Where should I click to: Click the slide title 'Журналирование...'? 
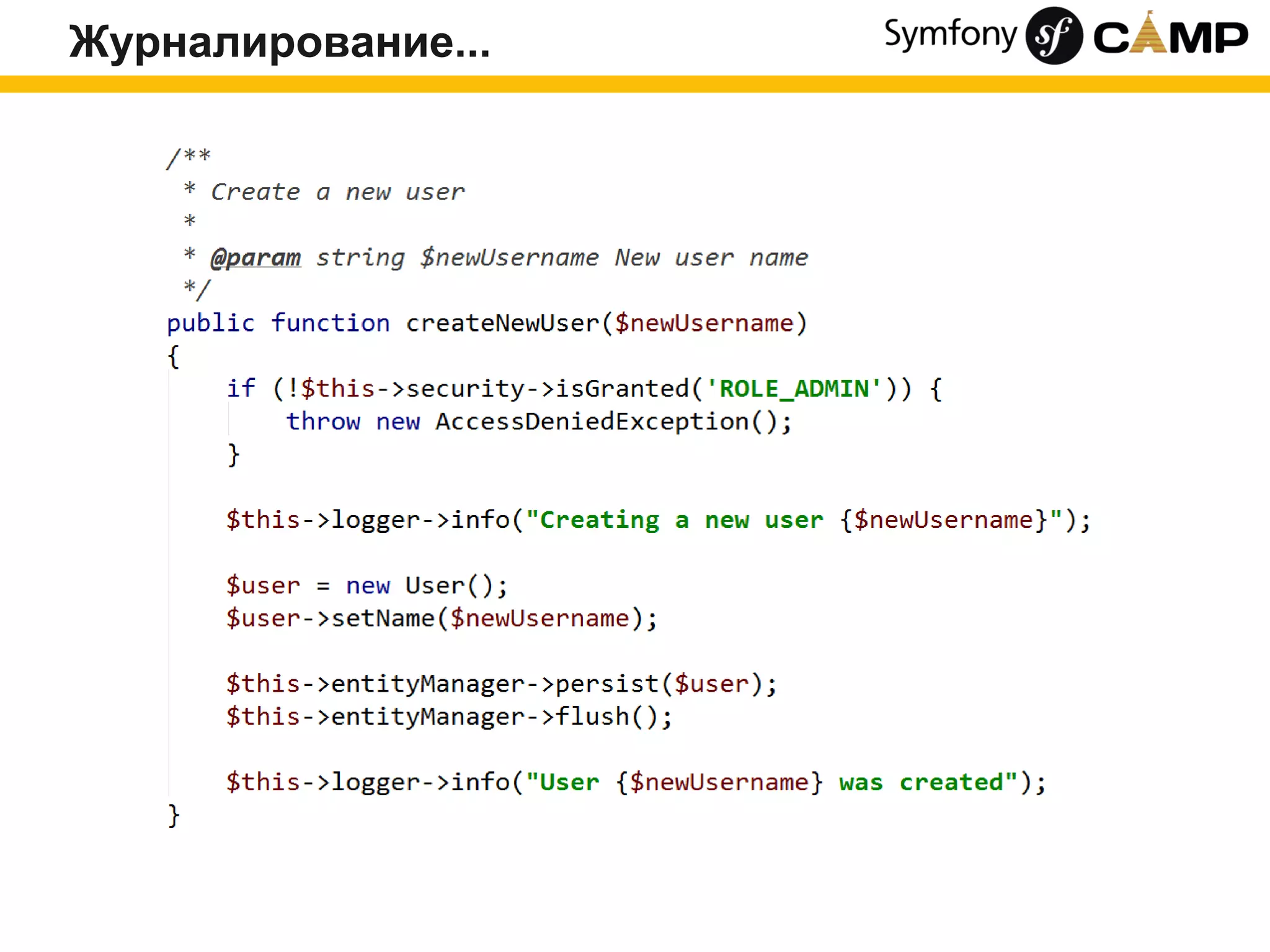pos(280,42)
